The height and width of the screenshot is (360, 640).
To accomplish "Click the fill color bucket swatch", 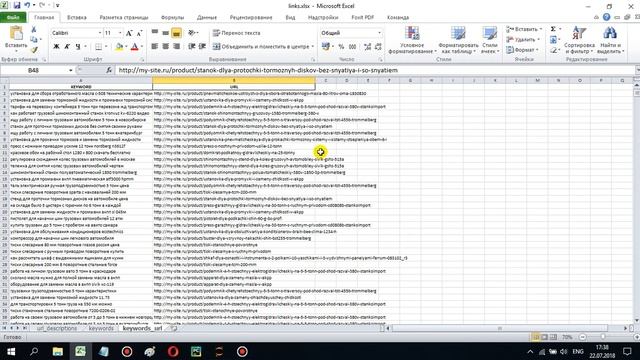I will click(119, 47).
